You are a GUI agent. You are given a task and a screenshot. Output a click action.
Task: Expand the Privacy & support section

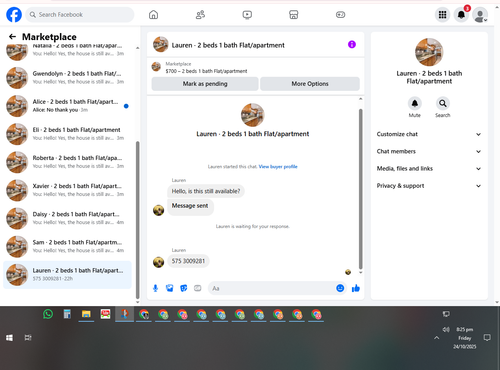pyautogui.click(x=429, y=186)
